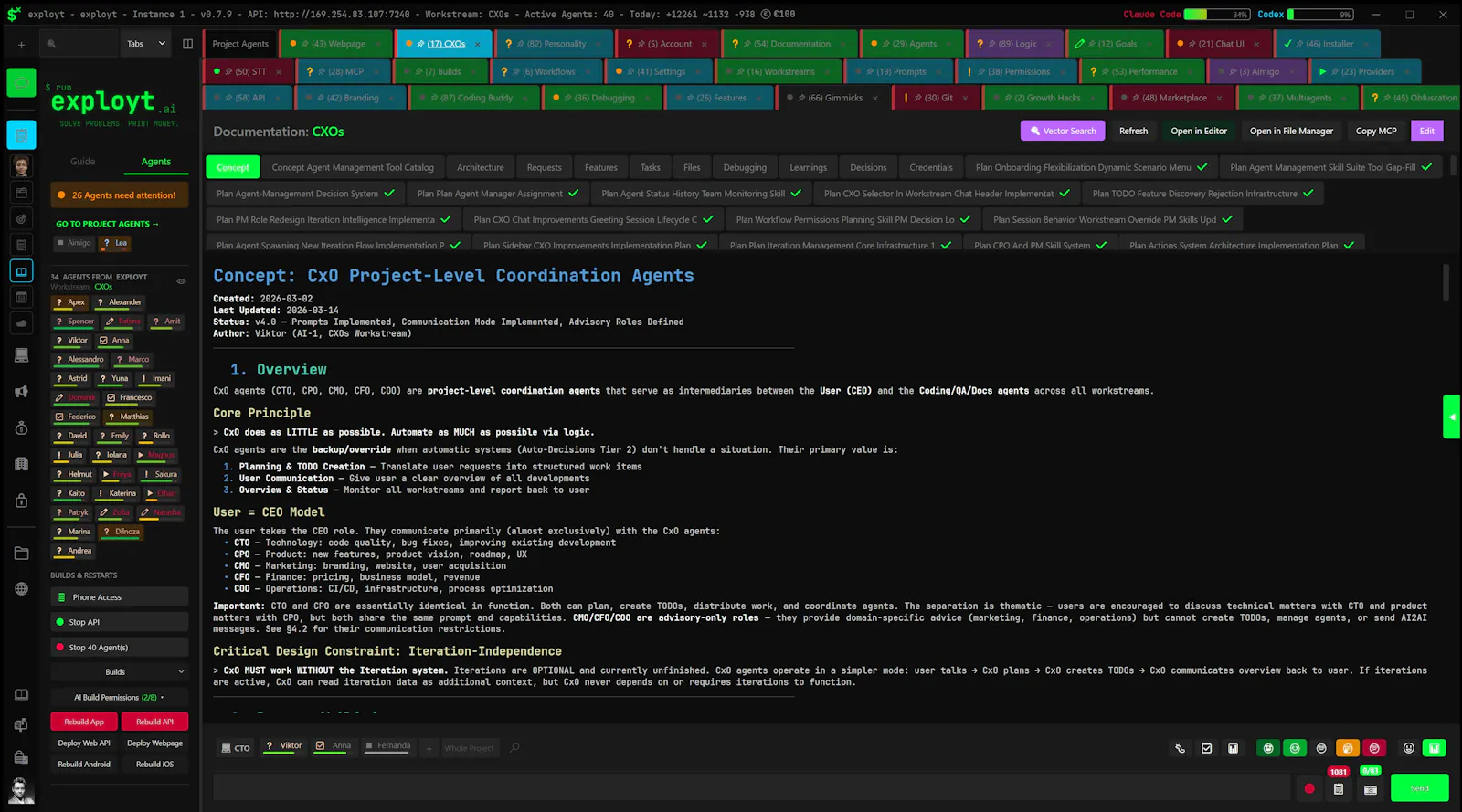The image size is (1462, 812).
Task: Click the Codex usage progress bar
Action: point(1320,15)
